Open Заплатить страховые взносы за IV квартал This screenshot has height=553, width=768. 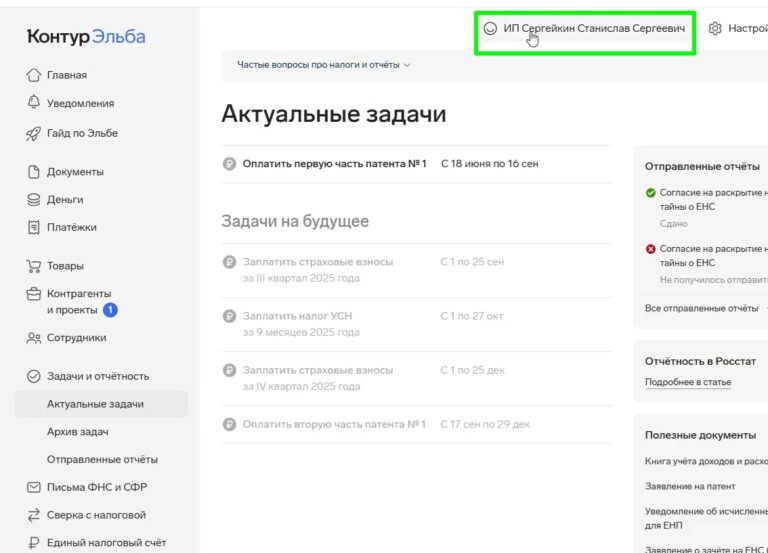pyautogui.click(x=318, y=378)
